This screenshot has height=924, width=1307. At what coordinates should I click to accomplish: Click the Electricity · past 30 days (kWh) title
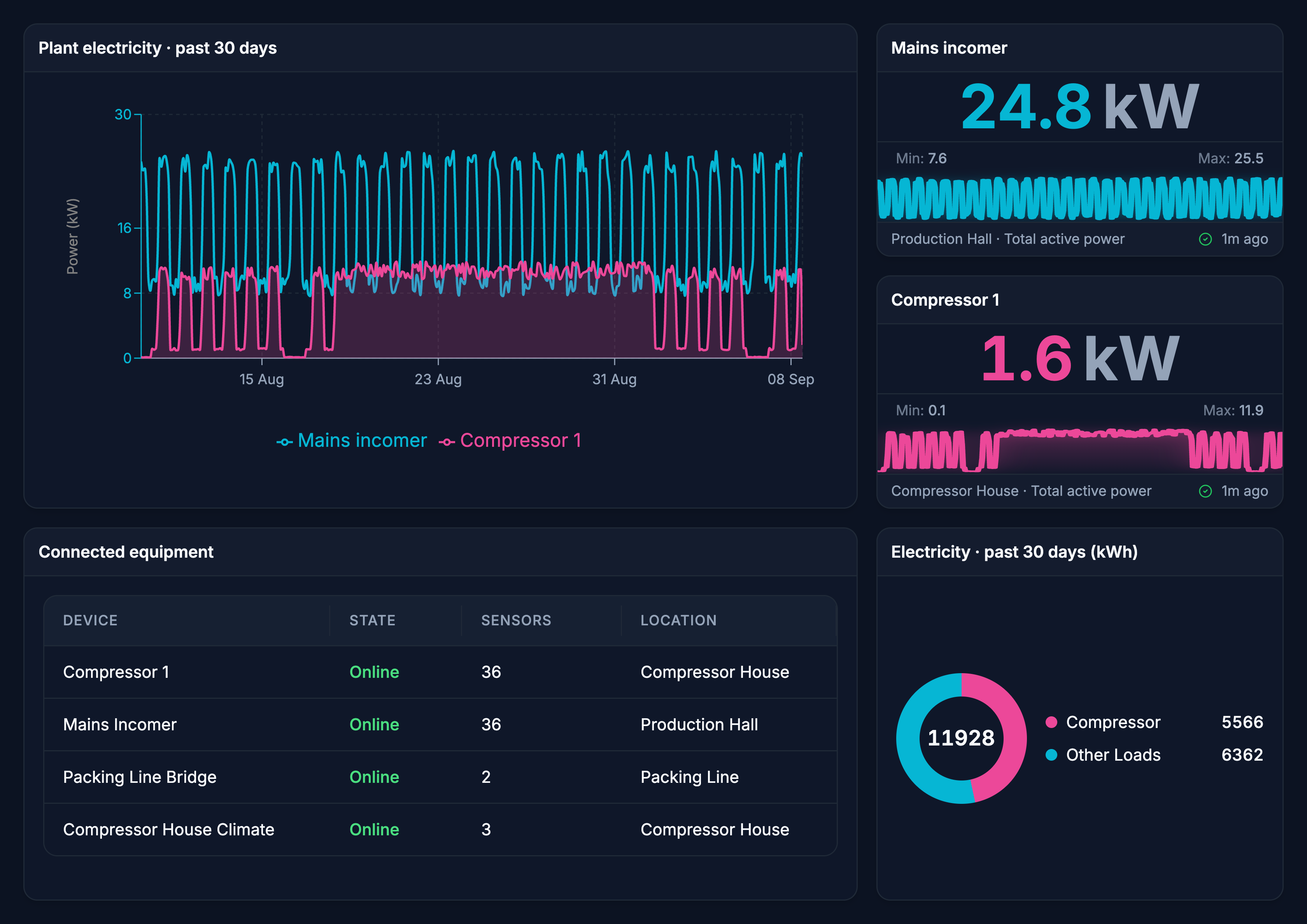click(1014, 552)
